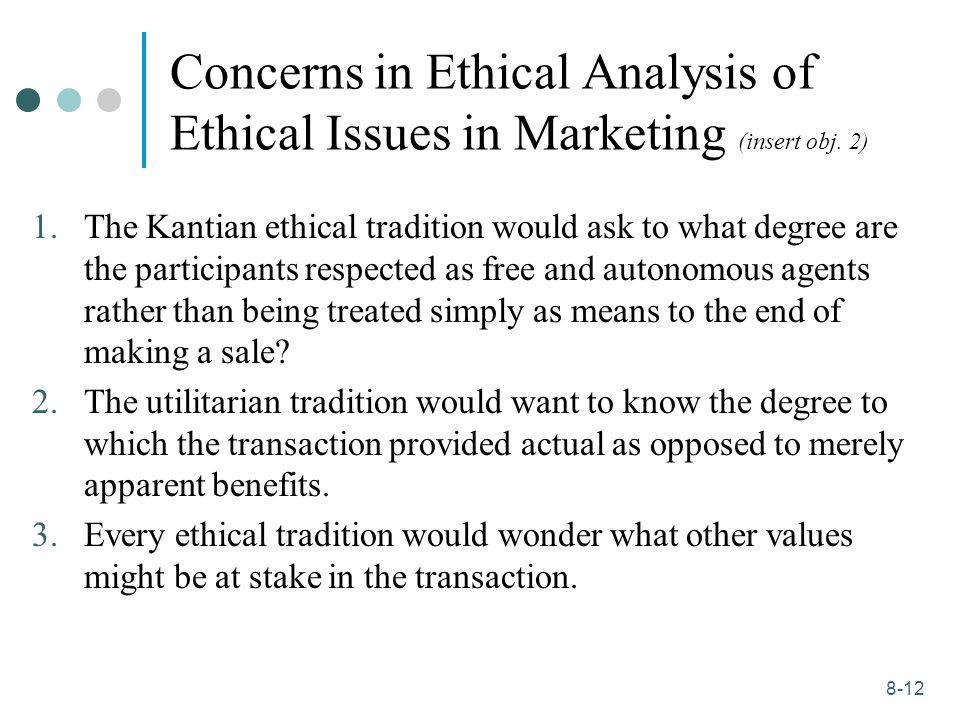960x720 pixels.
Task: Click the blue vertical title bar
Action: coord(144,100)
